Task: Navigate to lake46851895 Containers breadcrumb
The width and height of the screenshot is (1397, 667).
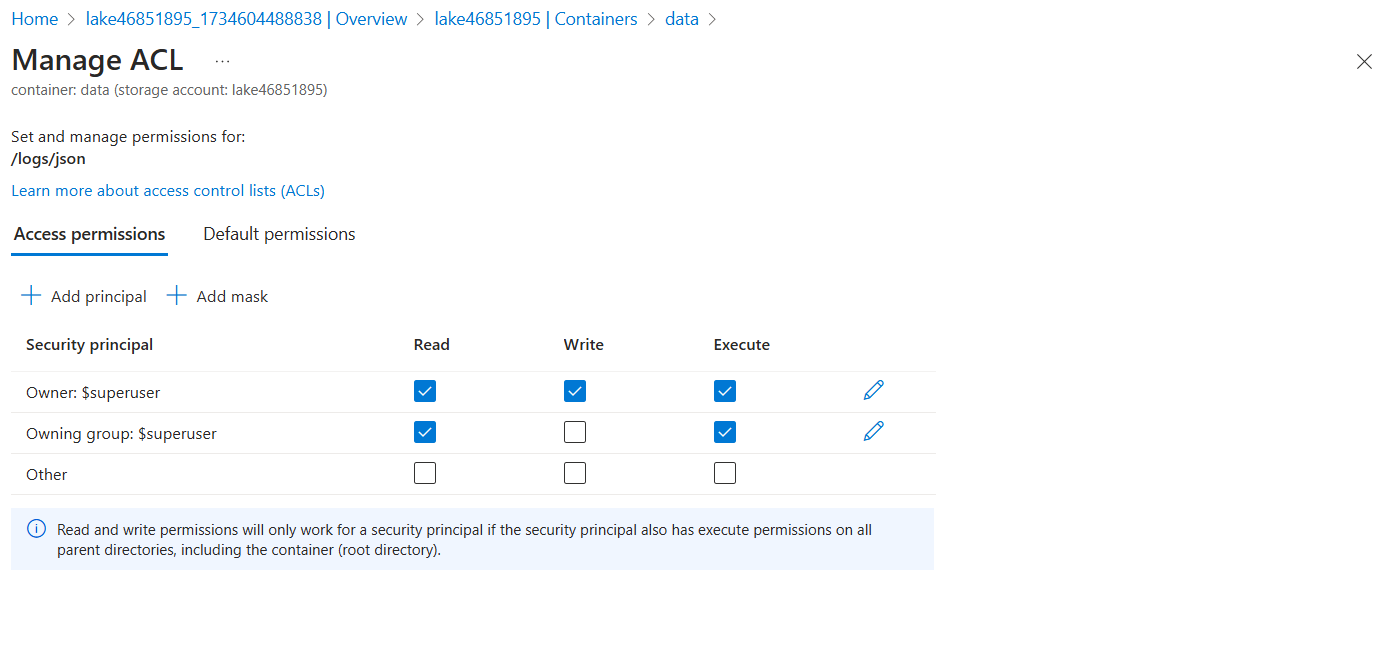Action: [535, 19]
